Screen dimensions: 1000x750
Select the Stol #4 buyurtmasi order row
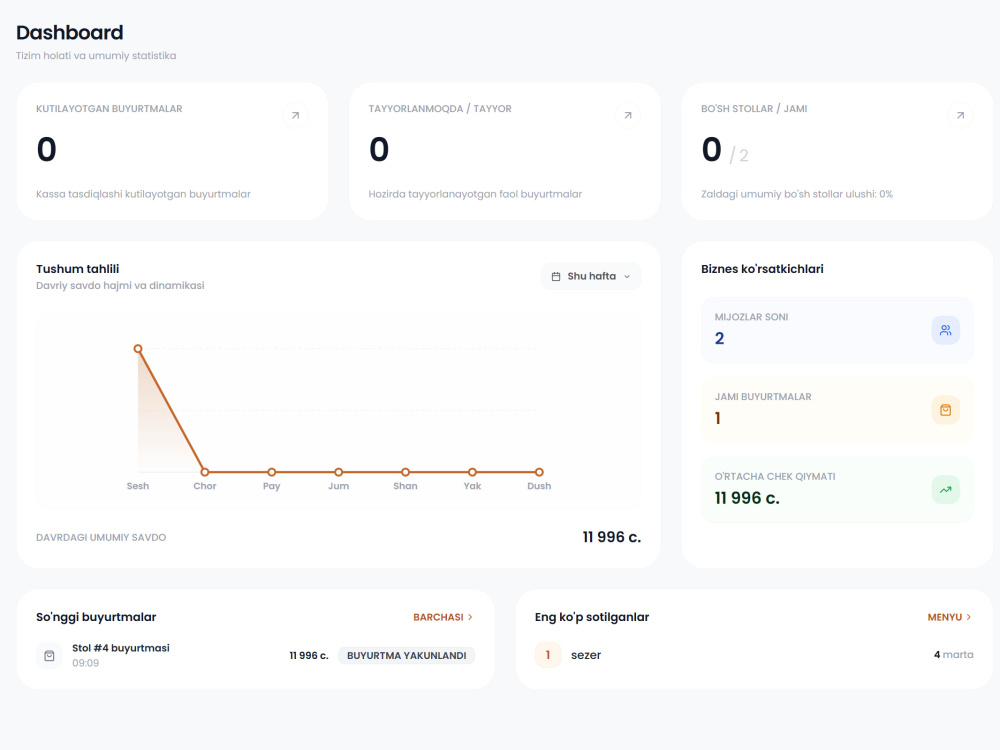pos(256,656)
